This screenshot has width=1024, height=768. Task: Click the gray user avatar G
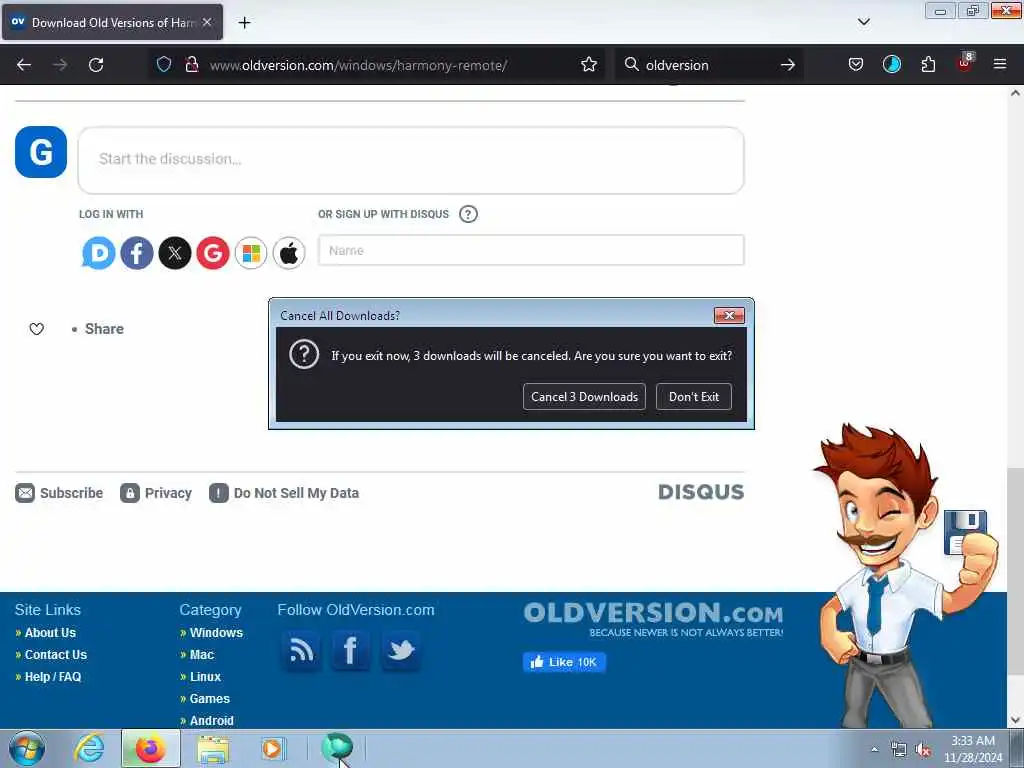[x=40, y=152]
